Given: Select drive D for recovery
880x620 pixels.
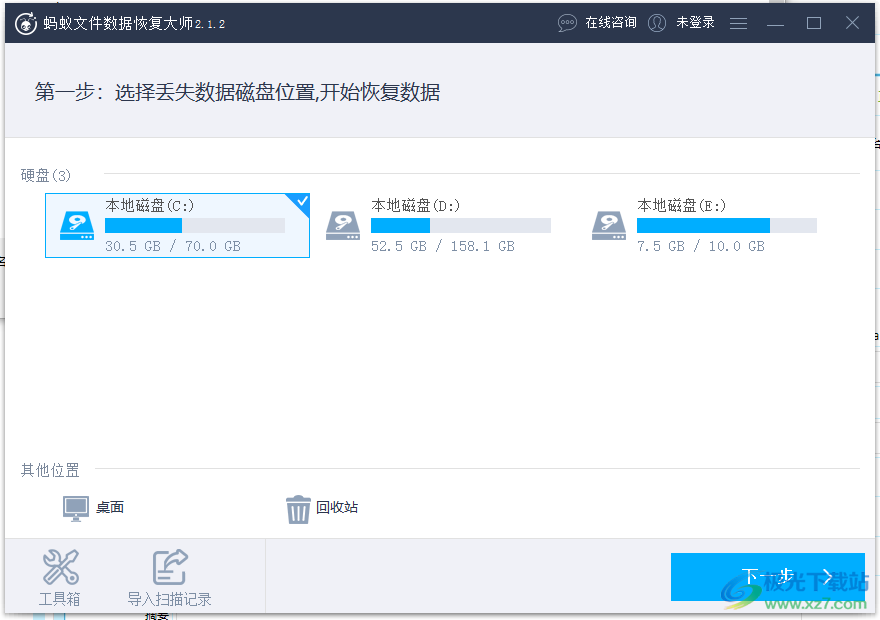Looking at the screenshot, I should pyautogui.click(x=442, y=225).
